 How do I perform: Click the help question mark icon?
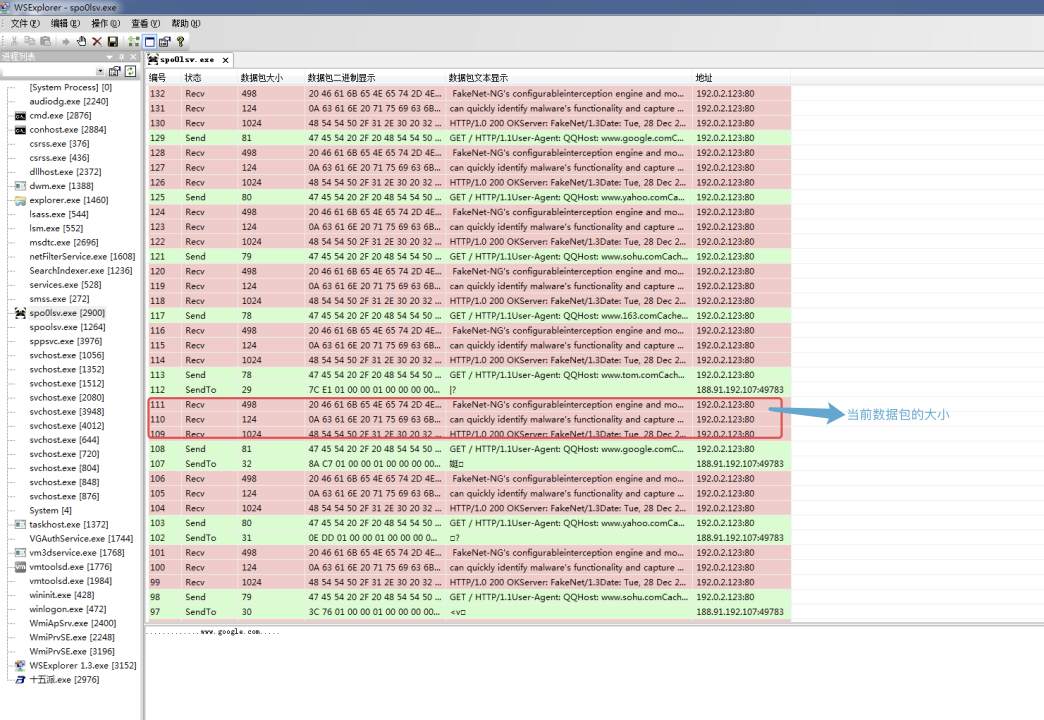coord(181,41)
